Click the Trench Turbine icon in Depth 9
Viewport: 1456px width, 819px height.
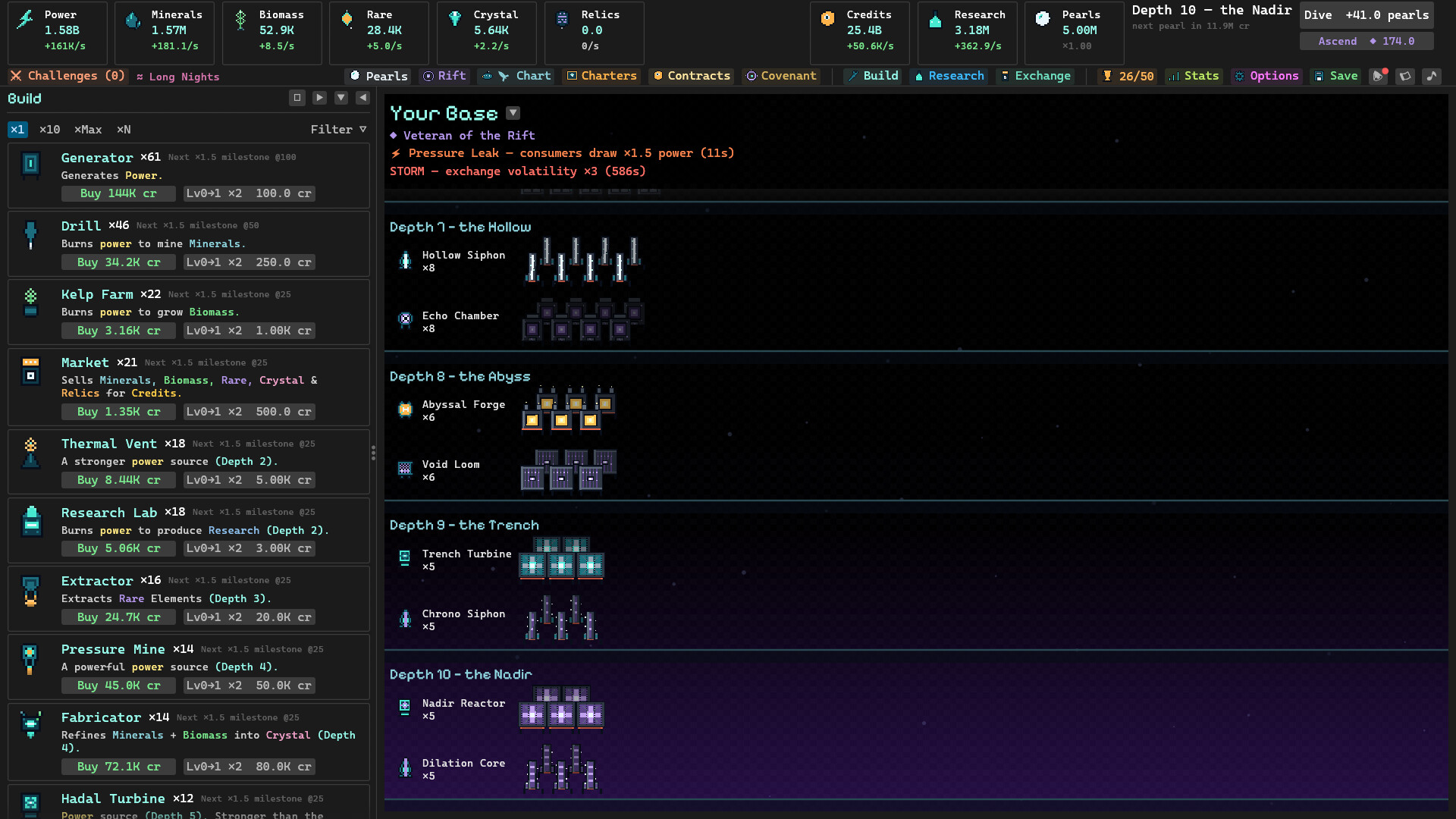pyautogui.click(x=405, y=559)
